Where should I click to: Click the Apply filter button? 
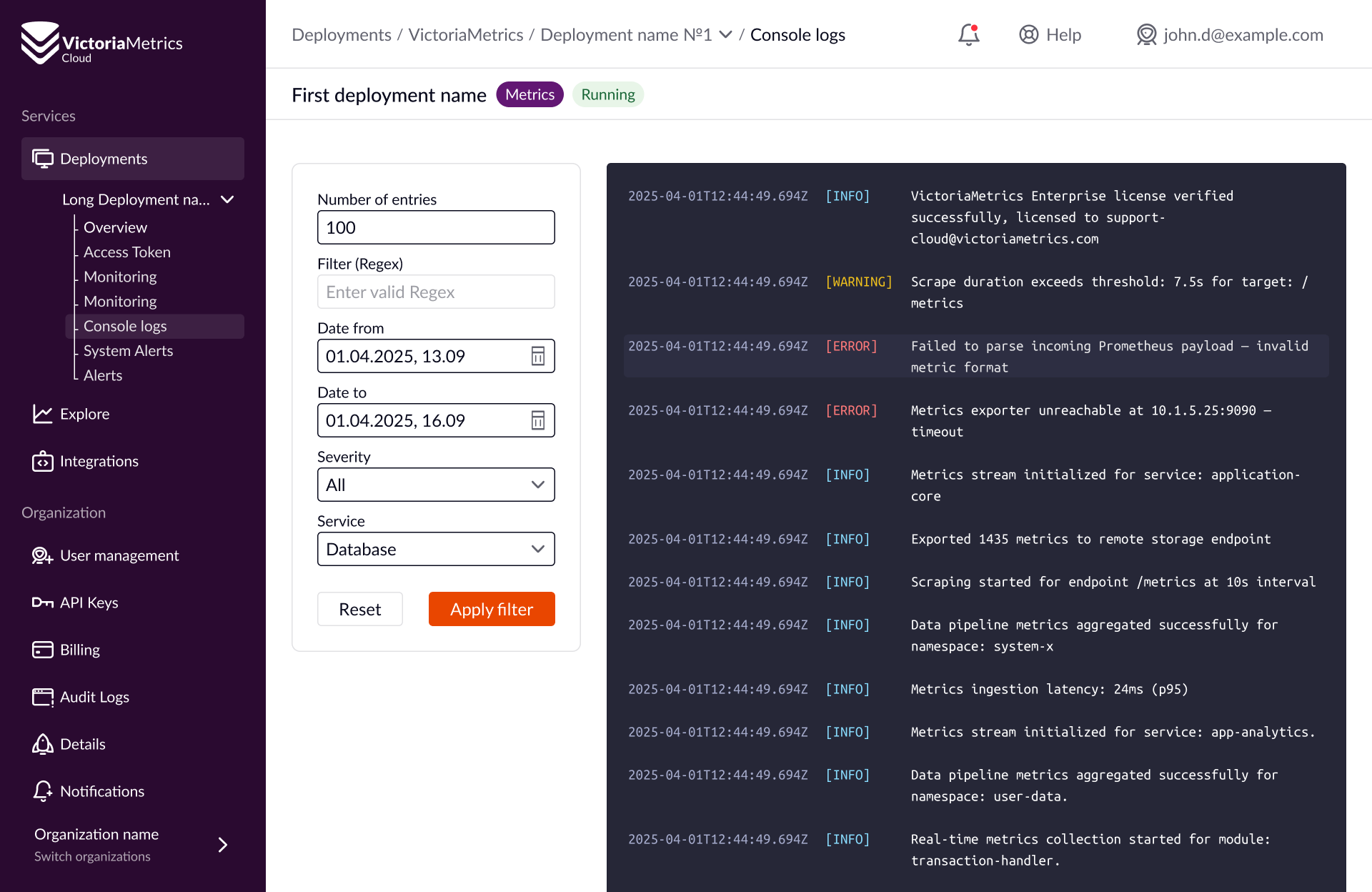pyautogui.click(x=492, y=609)
